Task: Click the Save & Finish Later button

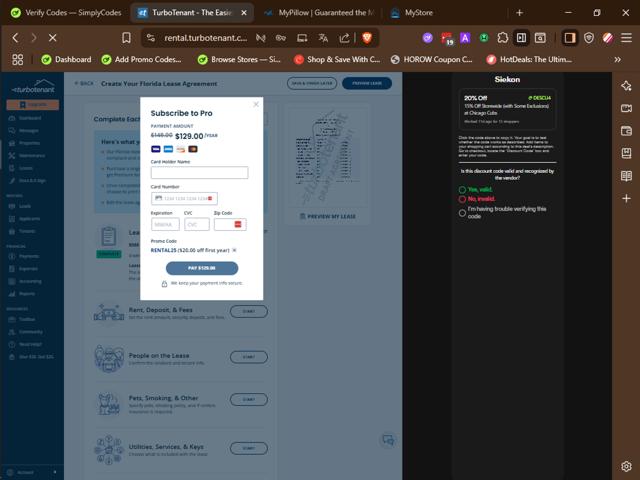Action: 312,83
